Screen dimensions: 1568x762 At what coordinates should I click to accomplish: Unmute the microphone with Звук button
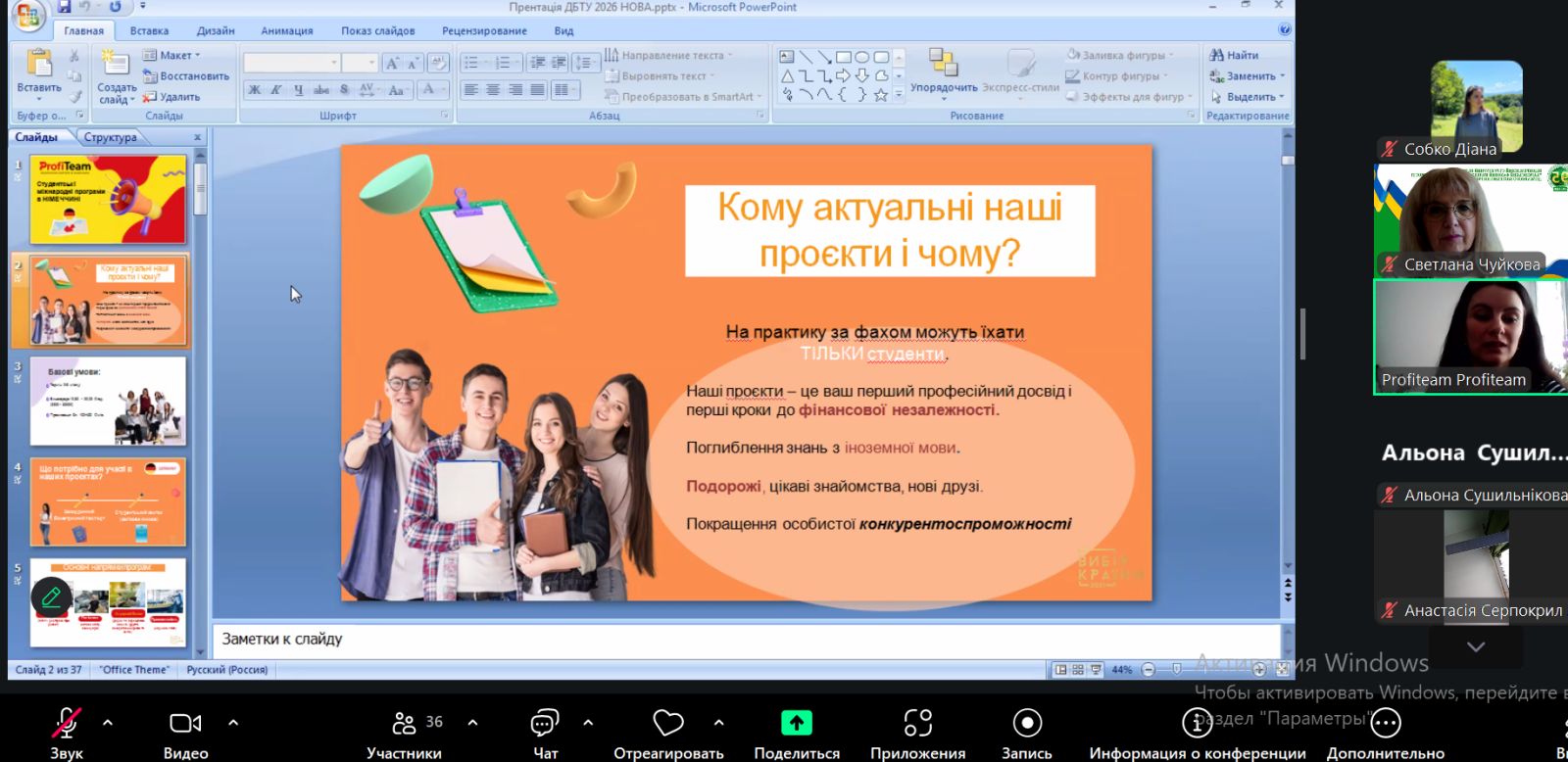(66, 724)
